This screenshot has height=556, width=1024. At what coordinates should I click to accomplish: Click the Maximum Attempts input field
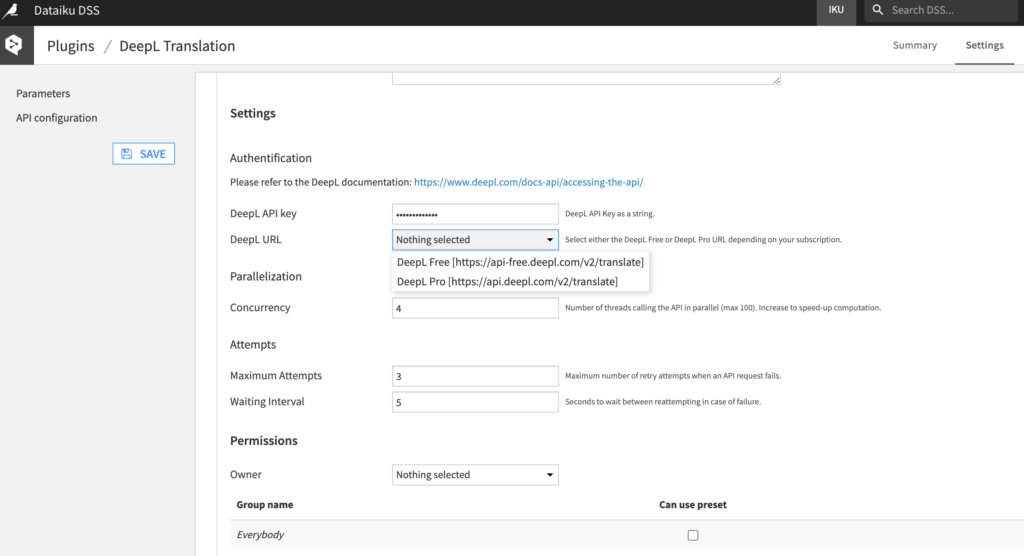[x=475, y=376]
